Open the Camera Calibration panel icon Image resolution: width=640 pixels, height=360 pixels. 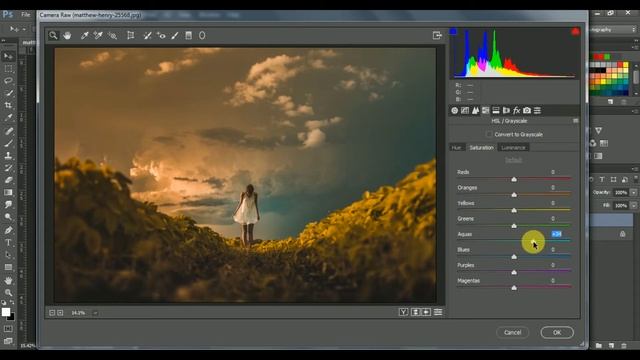(x=527, y=111)
